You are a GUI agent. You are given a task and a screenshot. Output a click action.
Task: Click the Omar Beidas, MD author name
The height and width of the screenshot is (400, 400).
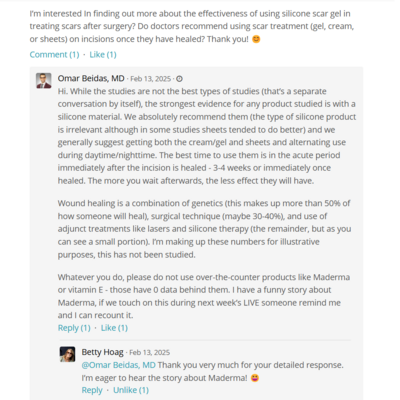pos(91,78)
